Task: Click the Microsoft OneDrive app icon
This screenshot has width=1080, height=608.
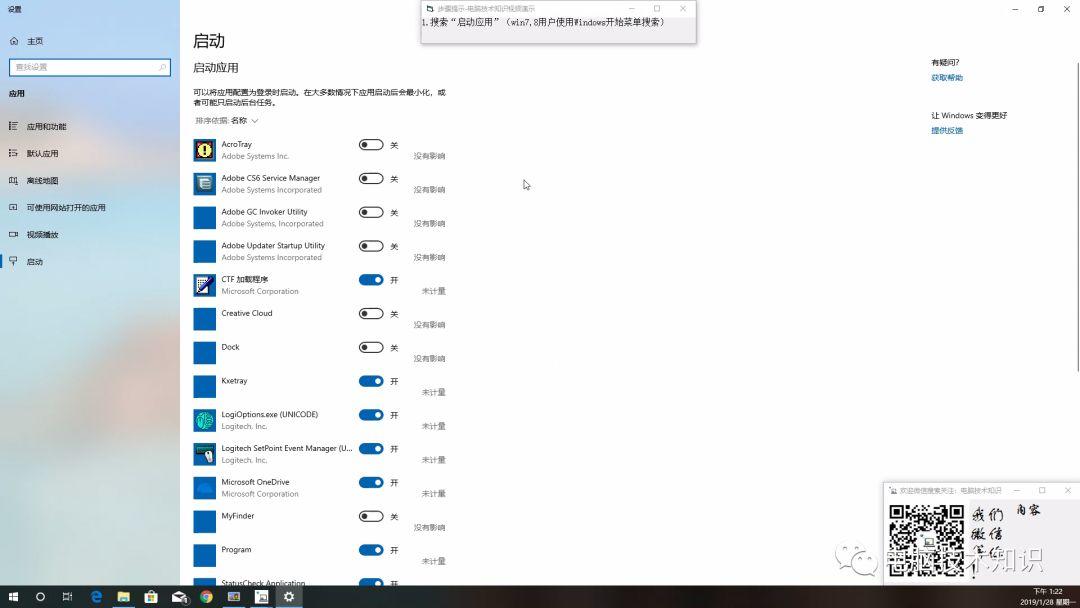Action: [205, 488]
